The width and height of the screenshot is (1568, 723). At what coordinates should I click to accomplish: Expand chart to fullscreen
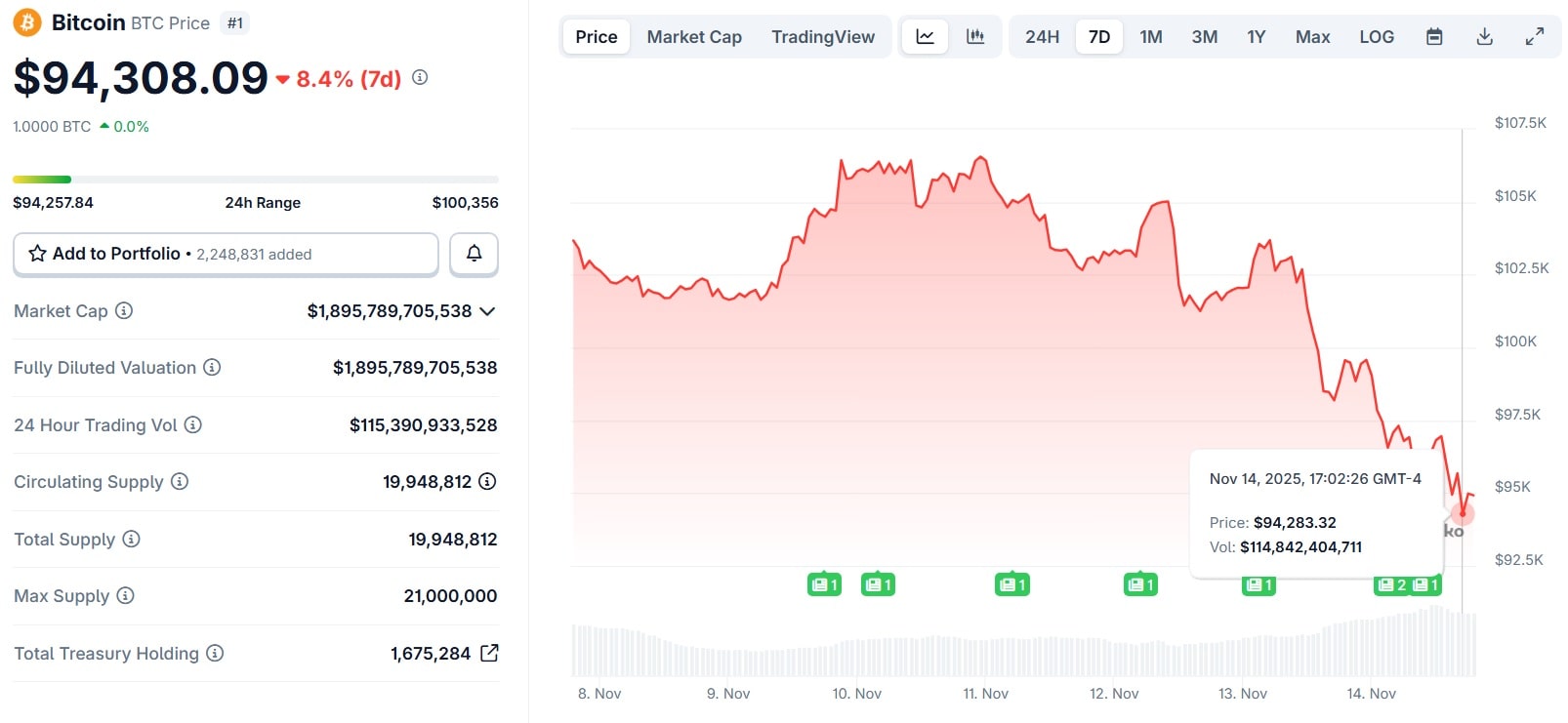[1535, 37]
